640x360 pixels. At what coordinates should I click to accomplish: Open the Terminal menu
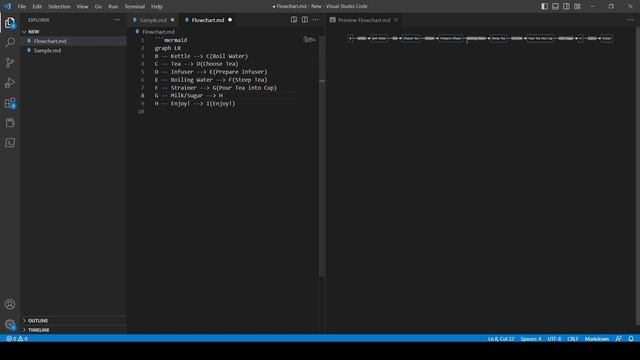[x=135, y=6]
